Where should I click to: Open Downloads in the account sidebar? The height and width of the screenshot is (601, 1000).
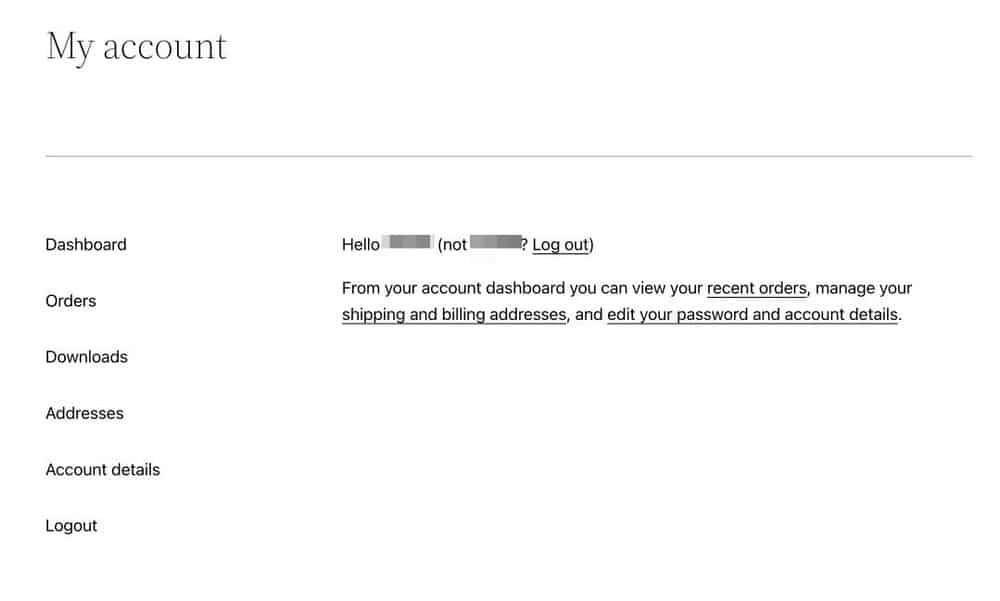87,357
